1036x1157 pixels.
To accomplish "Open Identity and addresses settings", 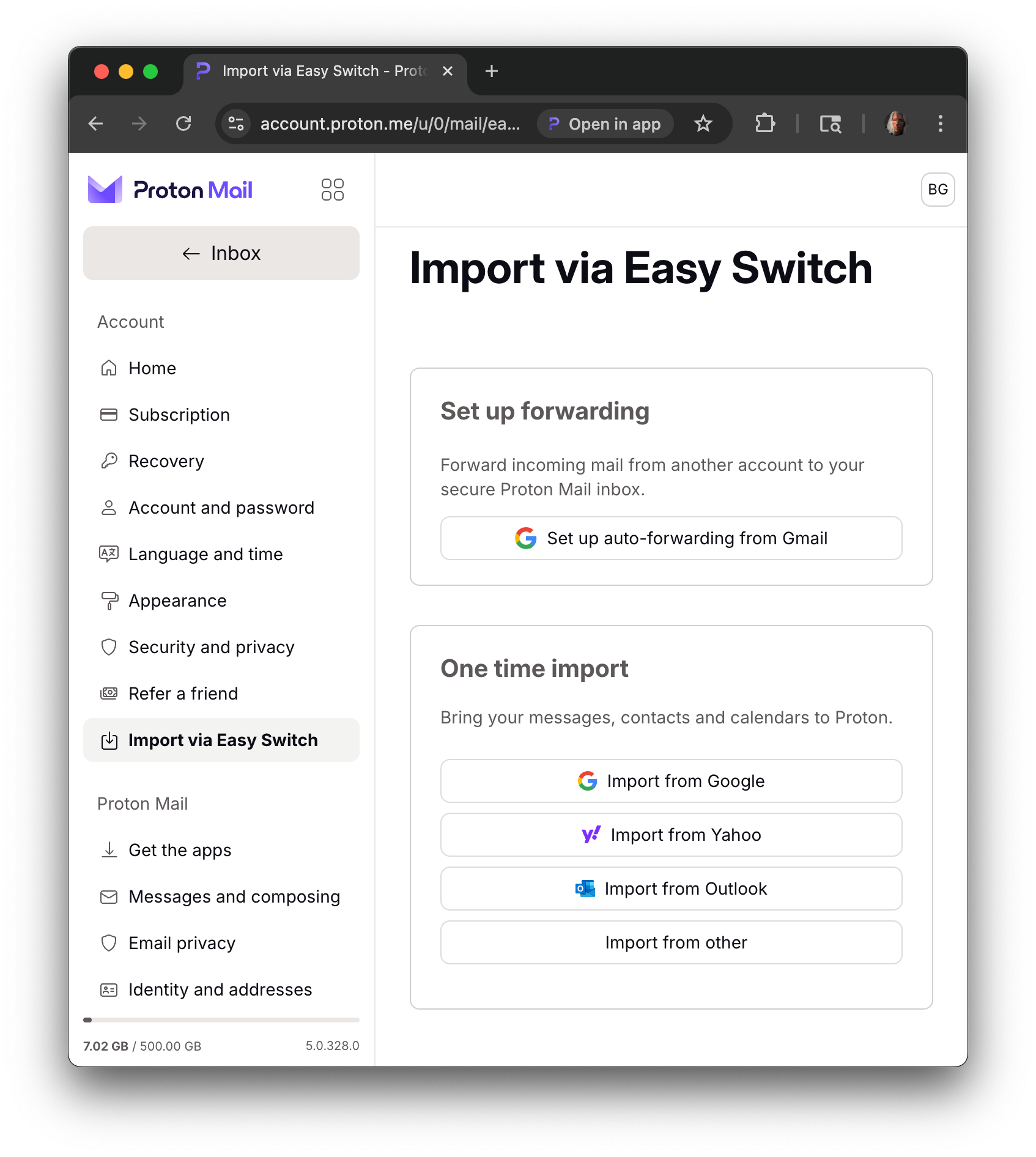I will [221, 989].
